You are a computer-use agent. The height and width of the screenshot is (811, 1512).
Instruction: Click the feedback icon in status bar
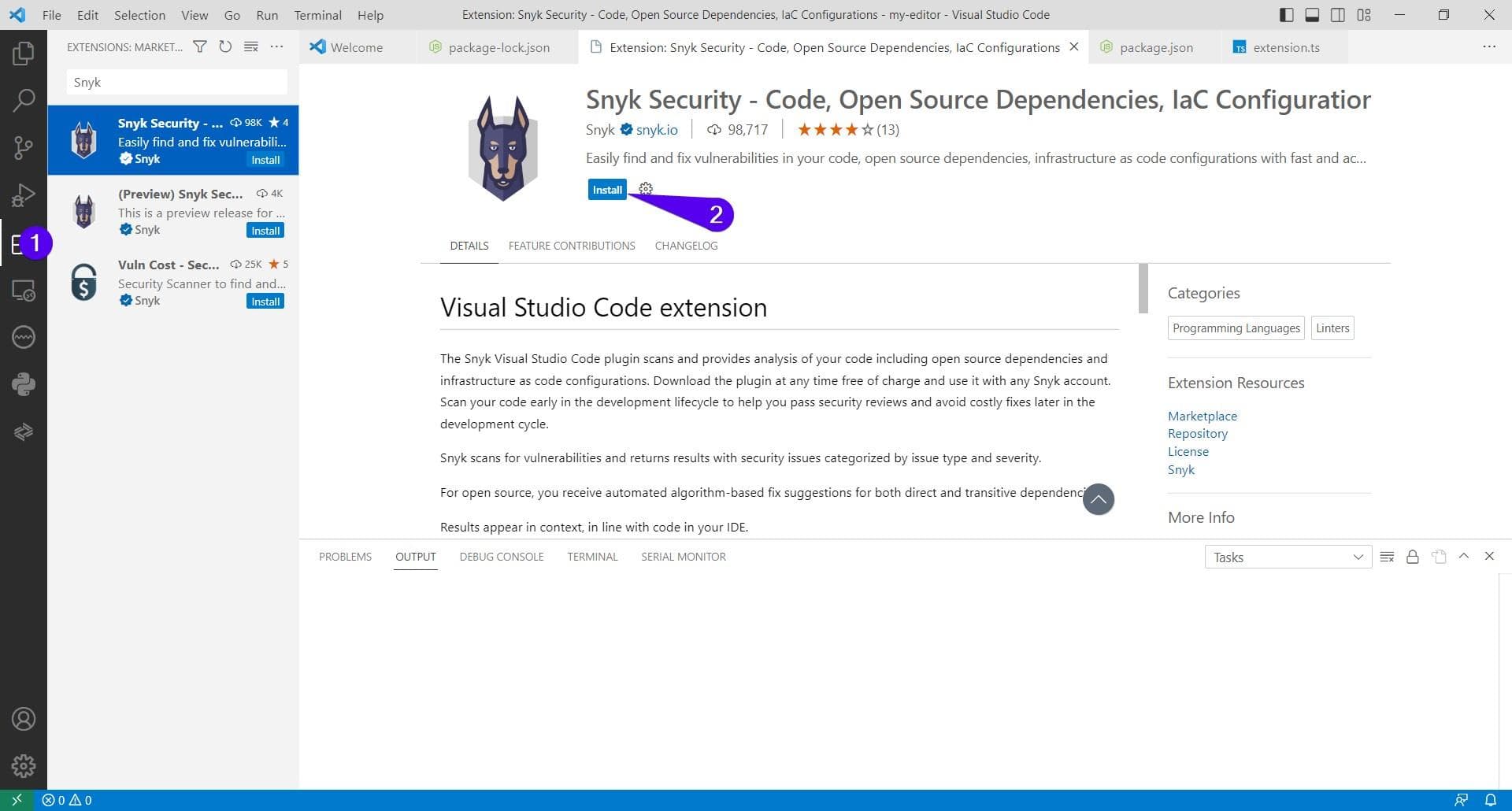pyautogui.click(x=1461, y=800)
